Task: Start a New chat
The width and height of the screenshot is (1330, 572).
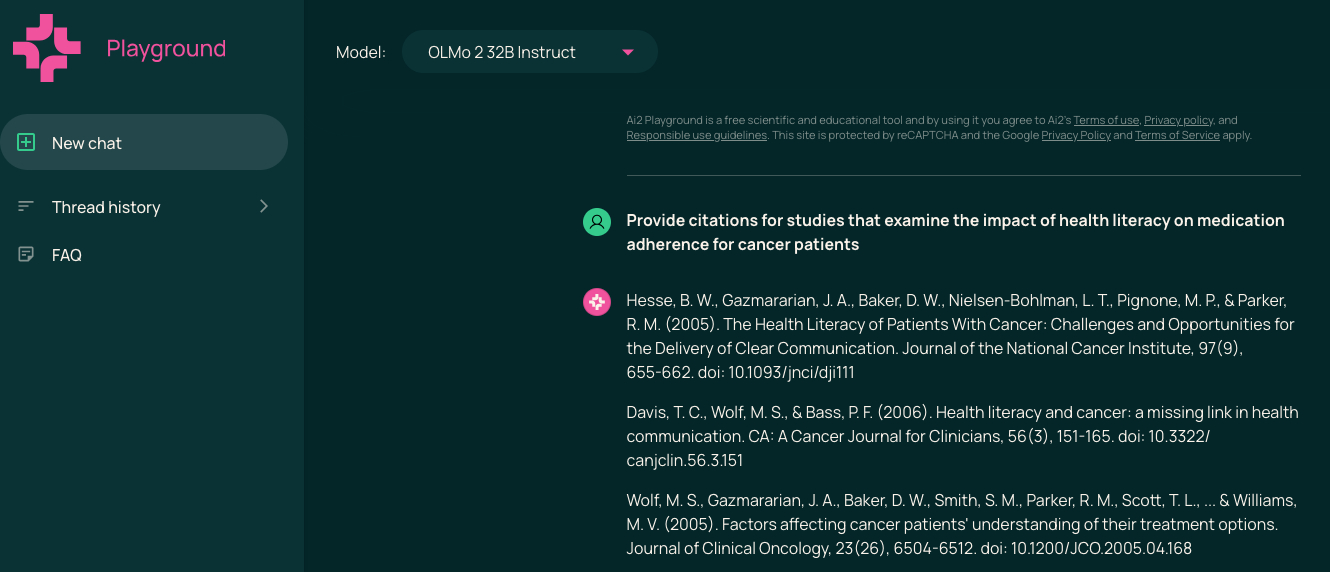Action: tap(144, 143)
